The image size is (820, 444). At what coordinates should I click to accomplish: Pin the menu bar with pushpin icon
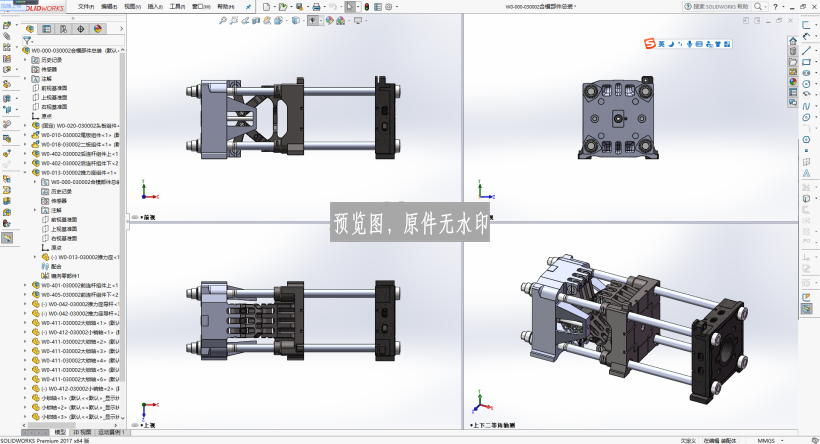[248, 7]
